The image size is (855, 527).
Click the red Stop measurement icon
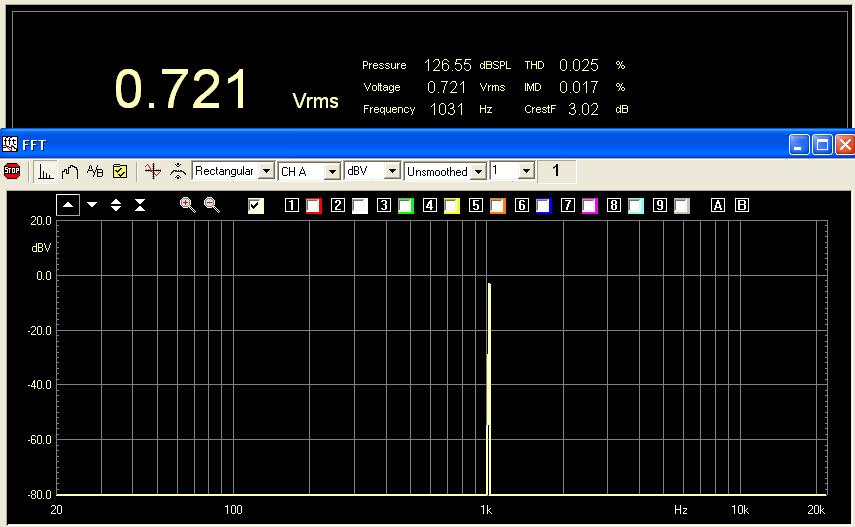[x=12, y=171]
